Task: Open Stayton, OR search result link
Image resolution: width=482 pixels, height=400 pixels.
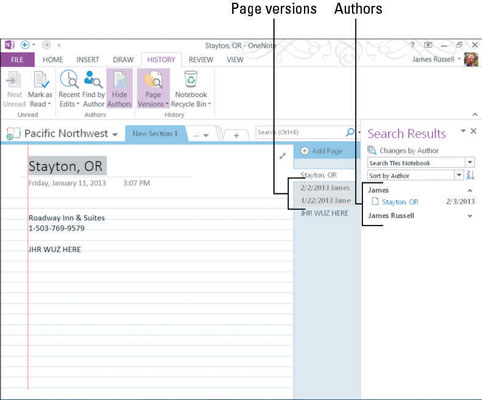Action: click(400, 202)
